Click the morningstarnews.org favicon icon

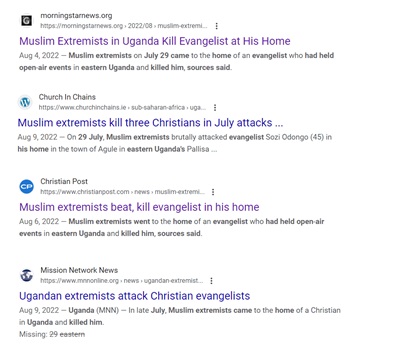[27, 20]
